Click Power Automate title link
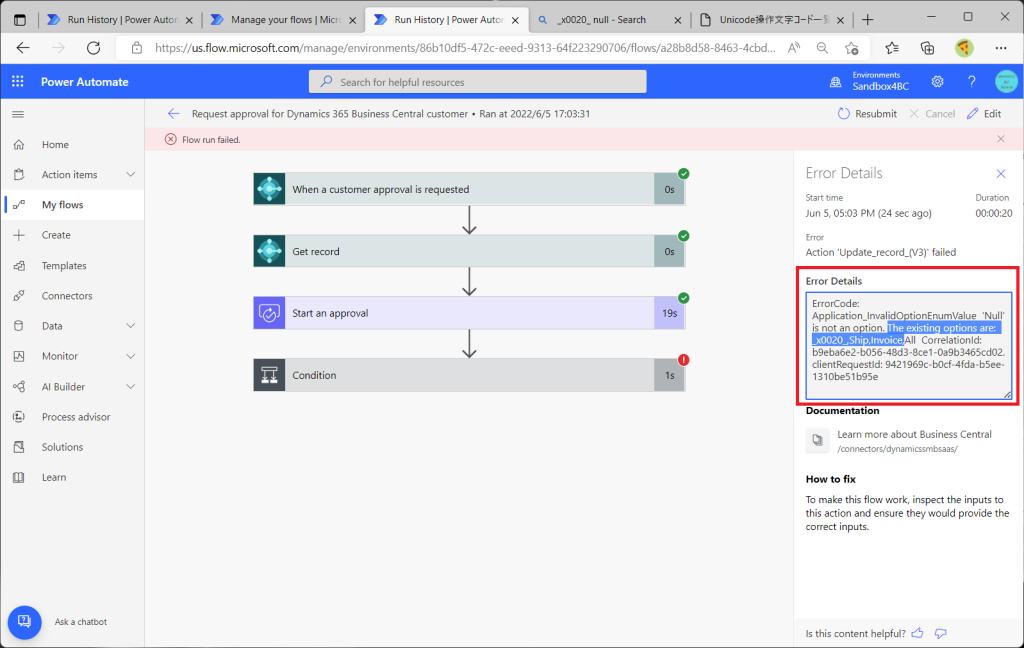The image size is (1024, 648). (x=85, y=82)
